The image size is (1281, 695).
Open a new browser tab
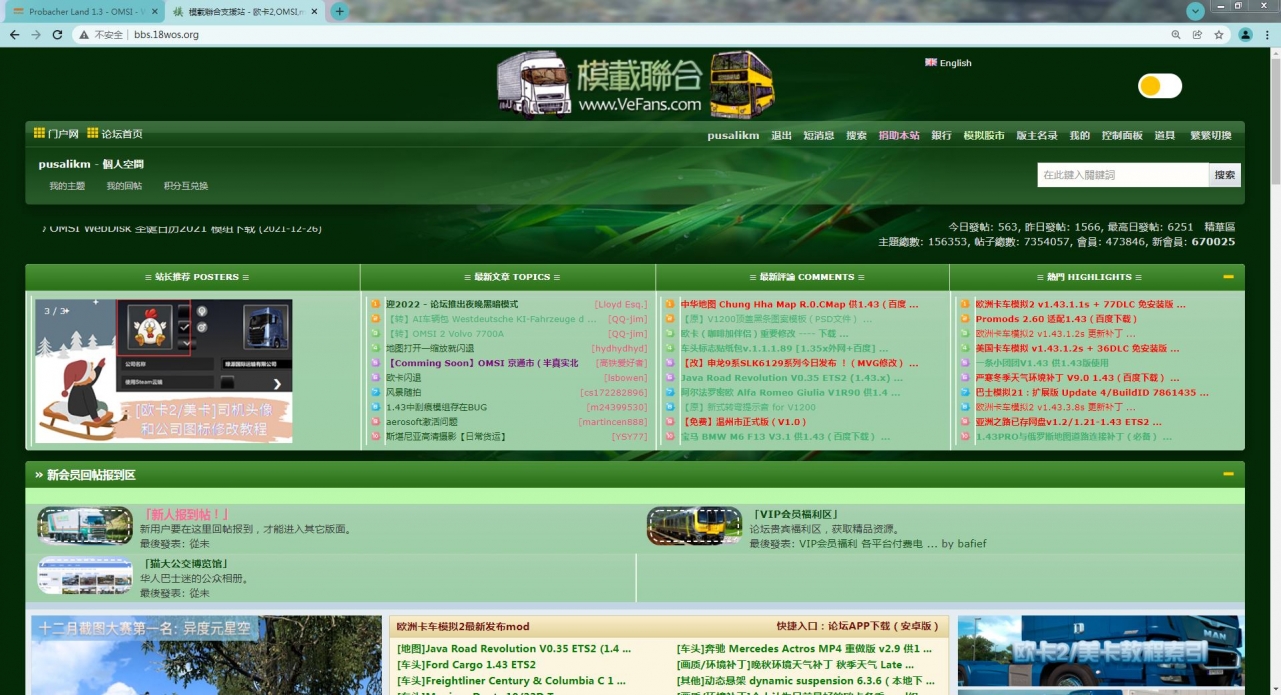point(339,11)
